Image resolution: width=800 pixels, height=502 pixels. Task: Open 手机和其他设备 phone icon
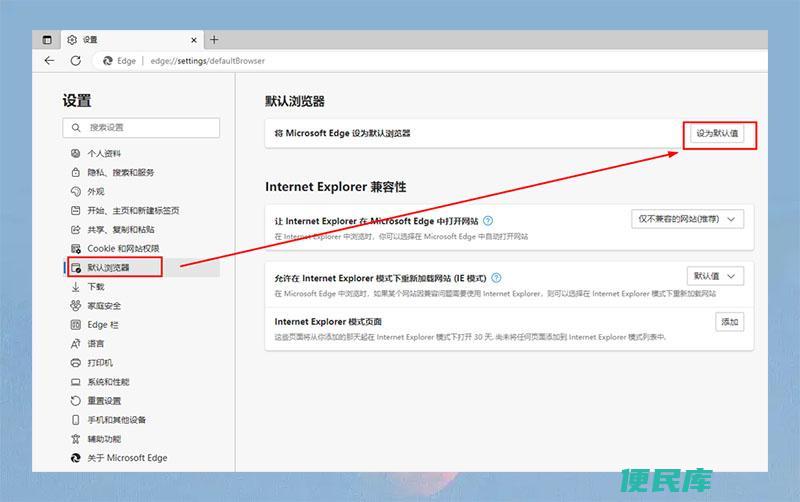coord(76,420)
